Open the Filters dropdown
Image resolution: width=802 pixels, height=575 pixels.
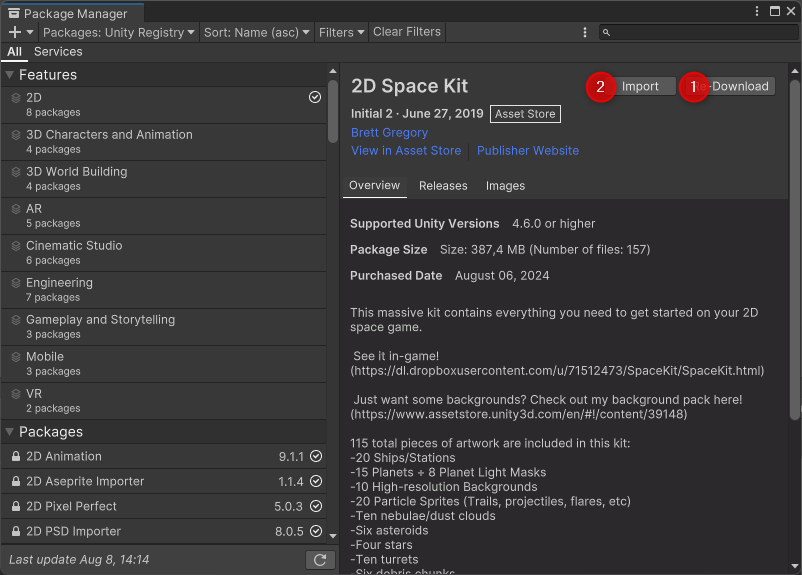tap(341, 32)
